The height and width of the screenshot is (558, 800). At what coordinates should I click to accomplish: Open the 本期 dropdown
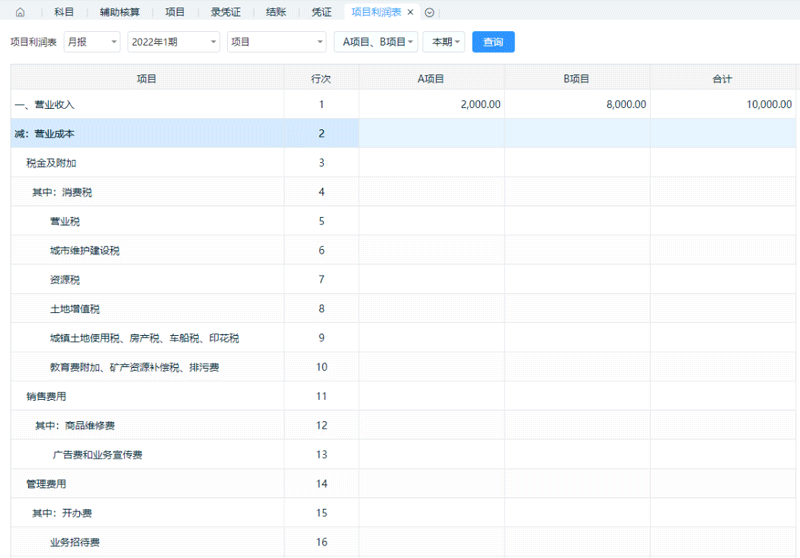coord(444,42)
